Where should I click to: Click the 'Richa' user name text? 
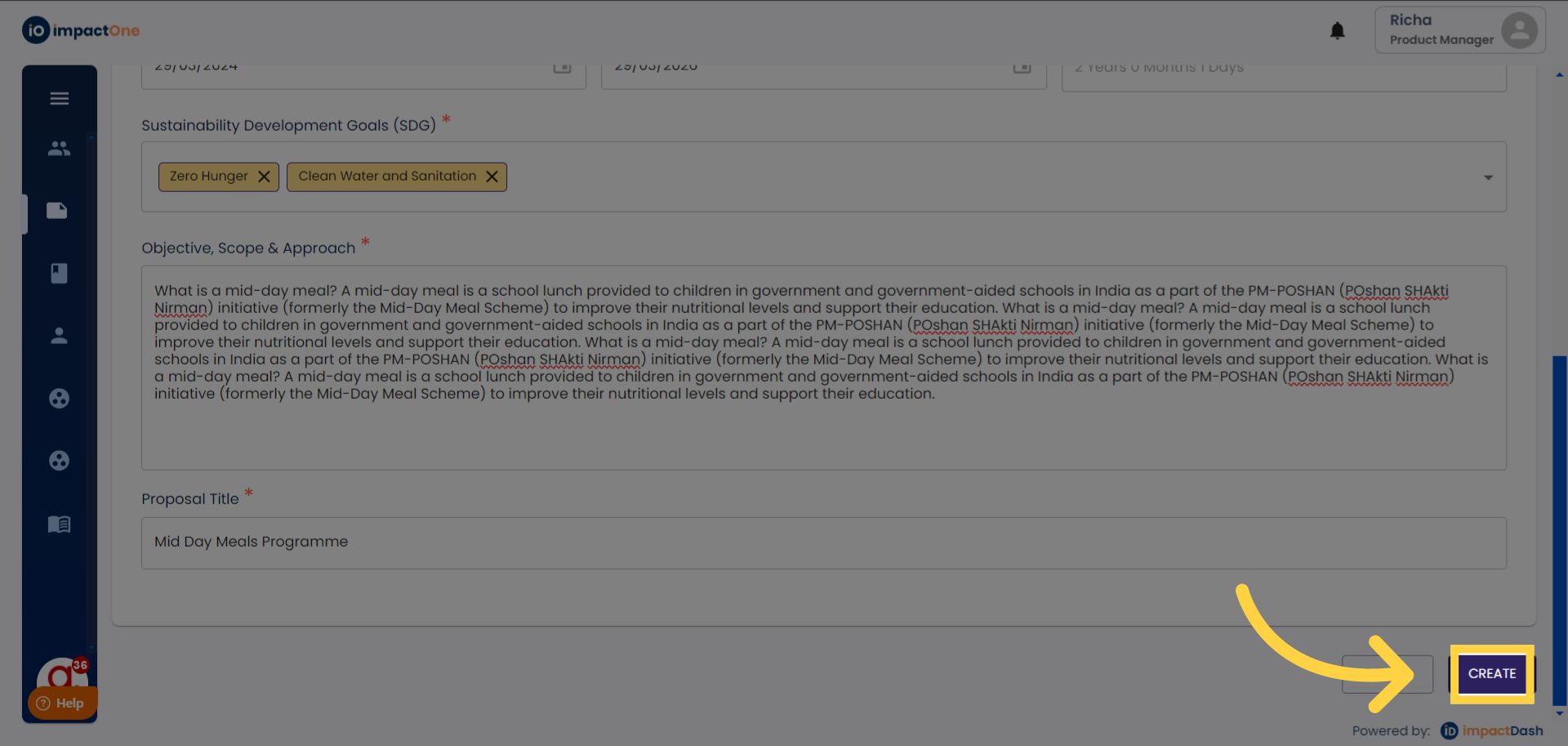pyautogui.click(x=1410, y=20)
